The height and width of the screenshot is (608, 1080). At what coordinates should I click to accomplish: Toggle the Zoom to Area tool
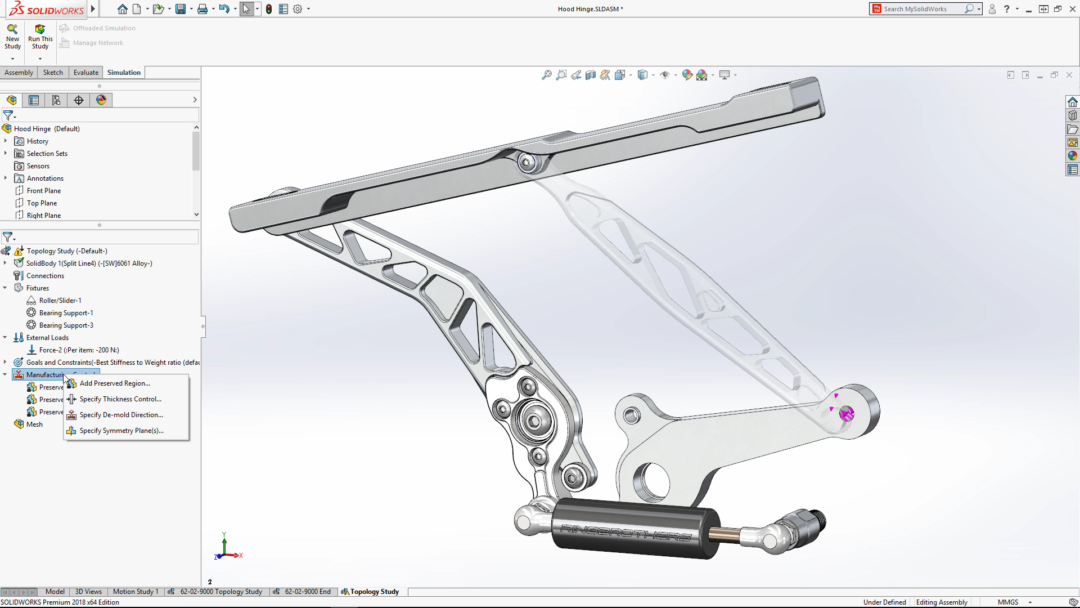coord(561,75)
